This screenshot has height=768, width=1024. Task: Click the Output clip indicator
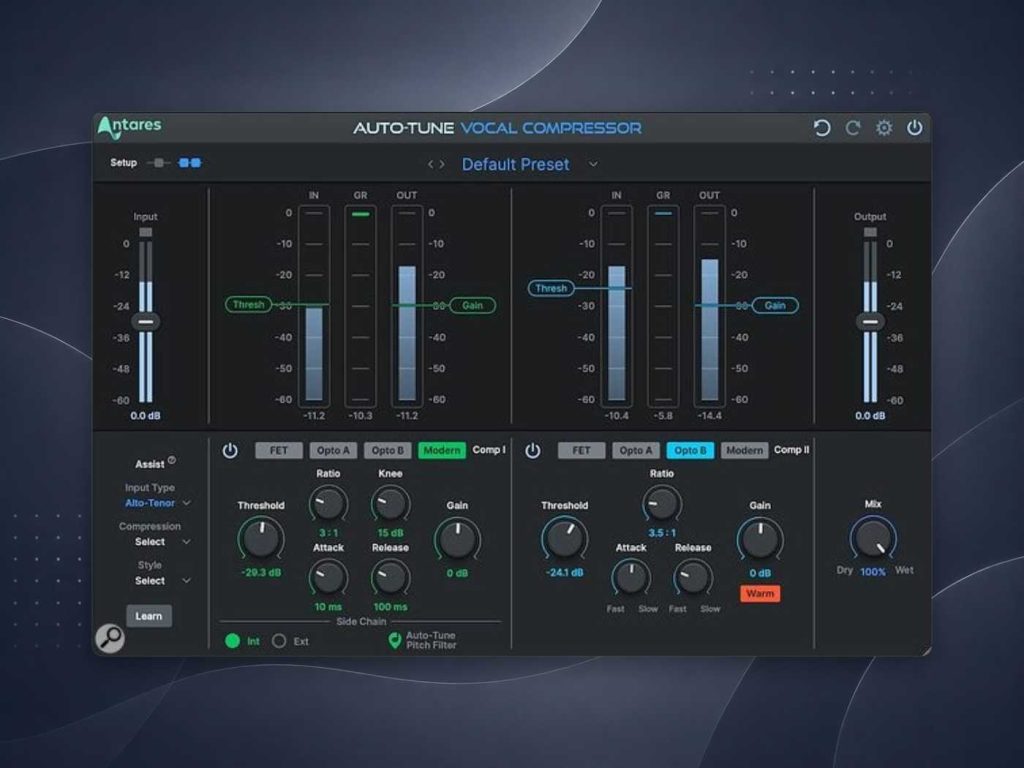click(870, 232)
